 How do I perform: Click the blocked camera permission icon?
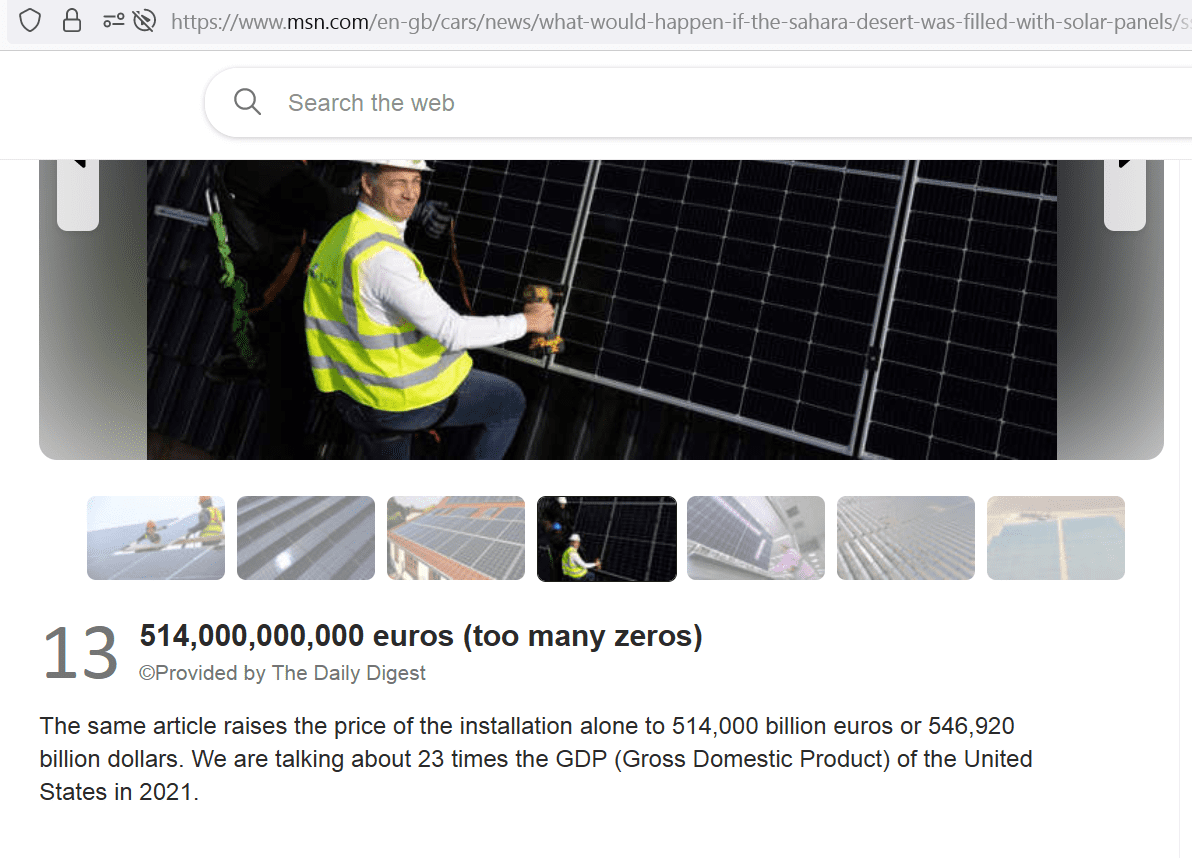coord(144,21)
